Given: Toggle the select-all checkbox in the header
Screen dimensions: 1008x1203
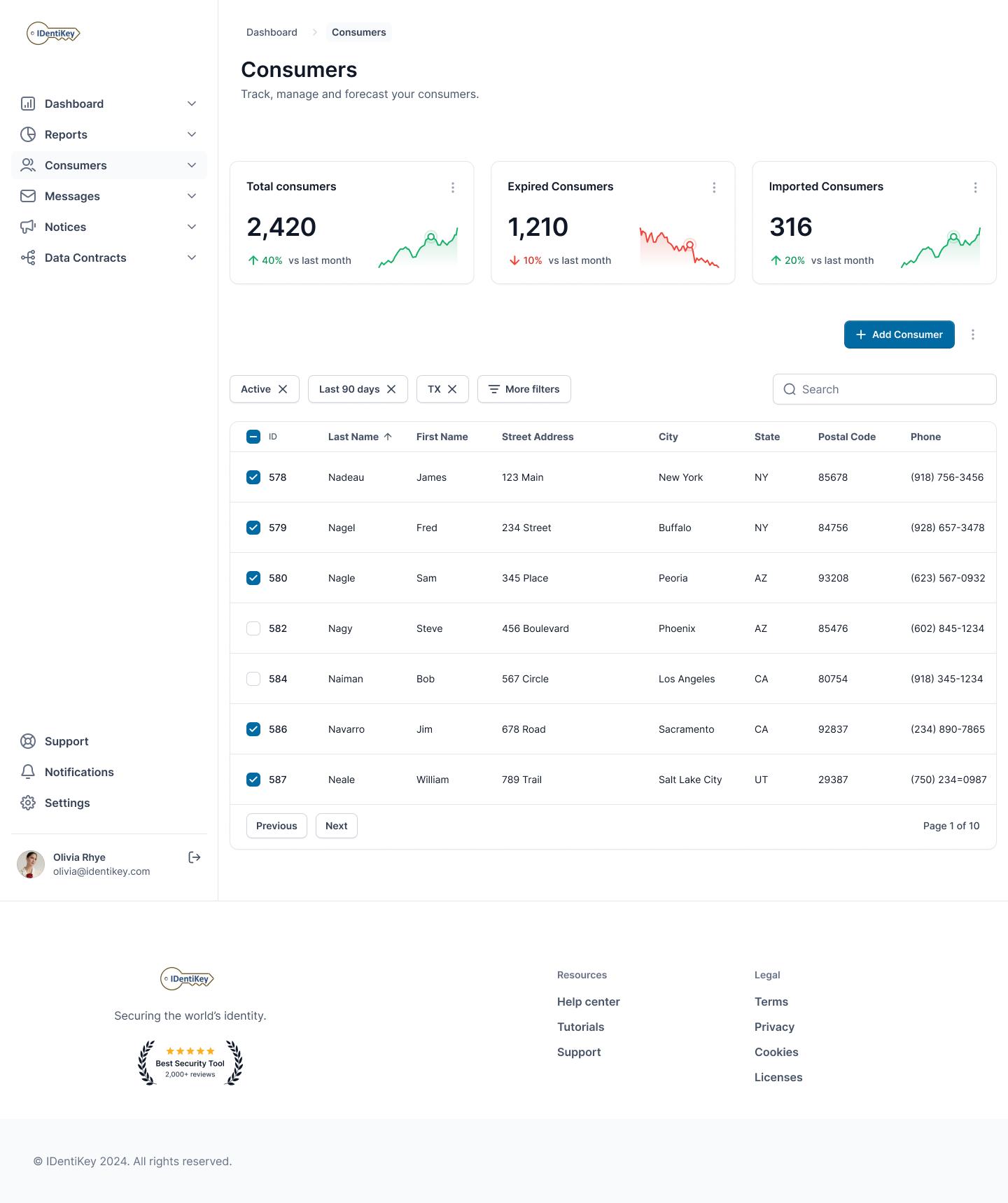Looking at the screenshot, I should click(x=253, y=437).
